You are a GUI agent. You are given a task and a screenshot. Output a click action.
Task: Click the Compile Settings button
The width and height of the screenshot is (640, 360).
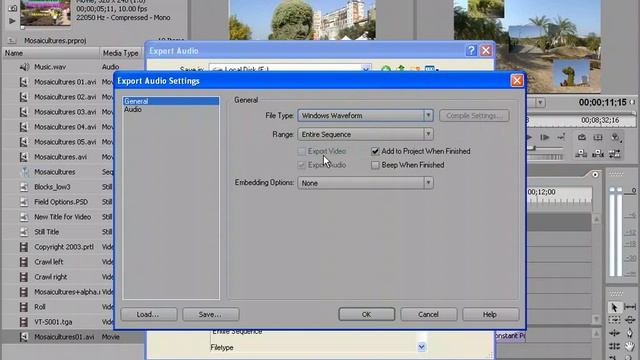click(474, 116)
